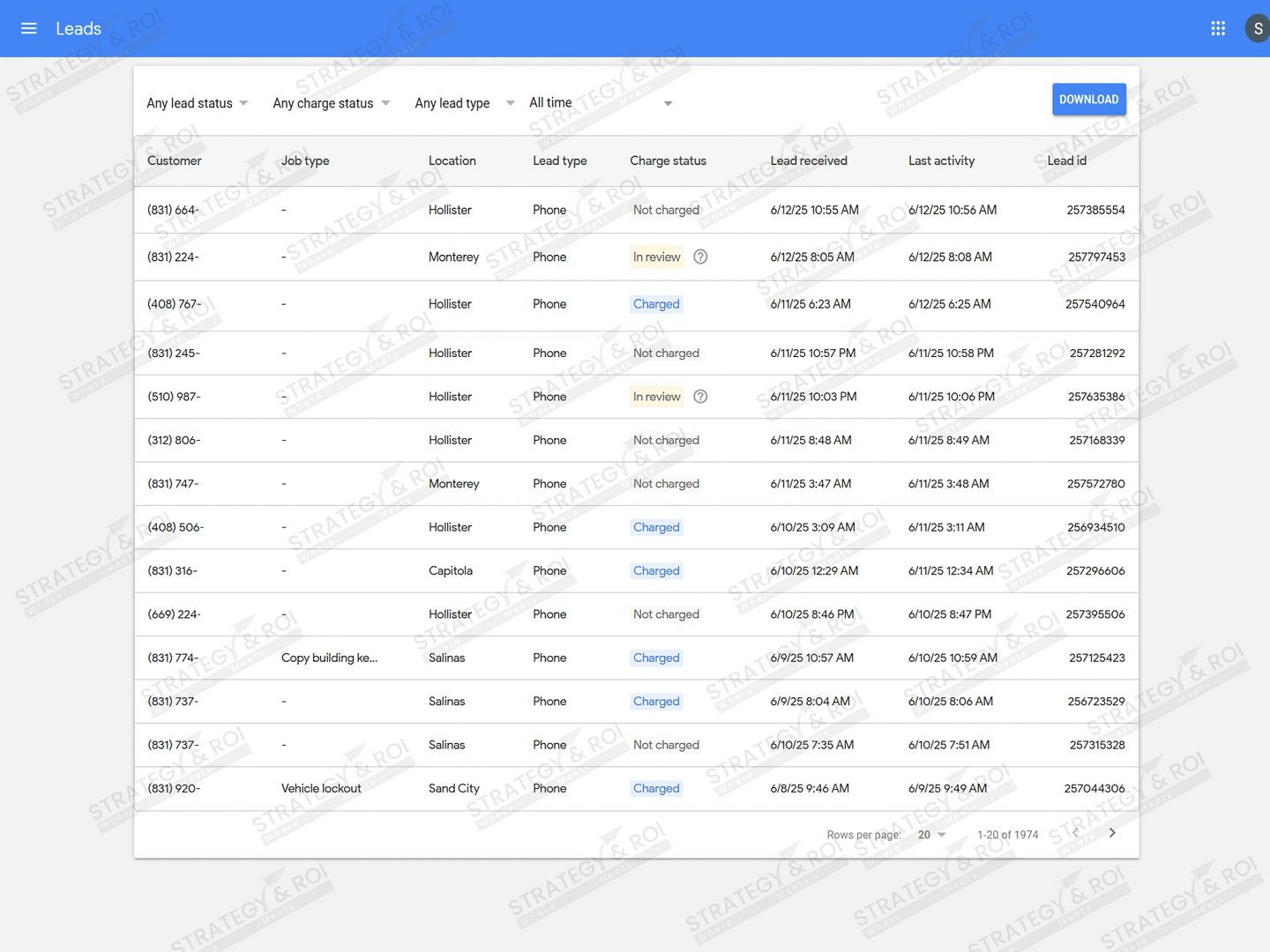
Task: Go to previous page of leads
Action: (x=1075, y=833)
